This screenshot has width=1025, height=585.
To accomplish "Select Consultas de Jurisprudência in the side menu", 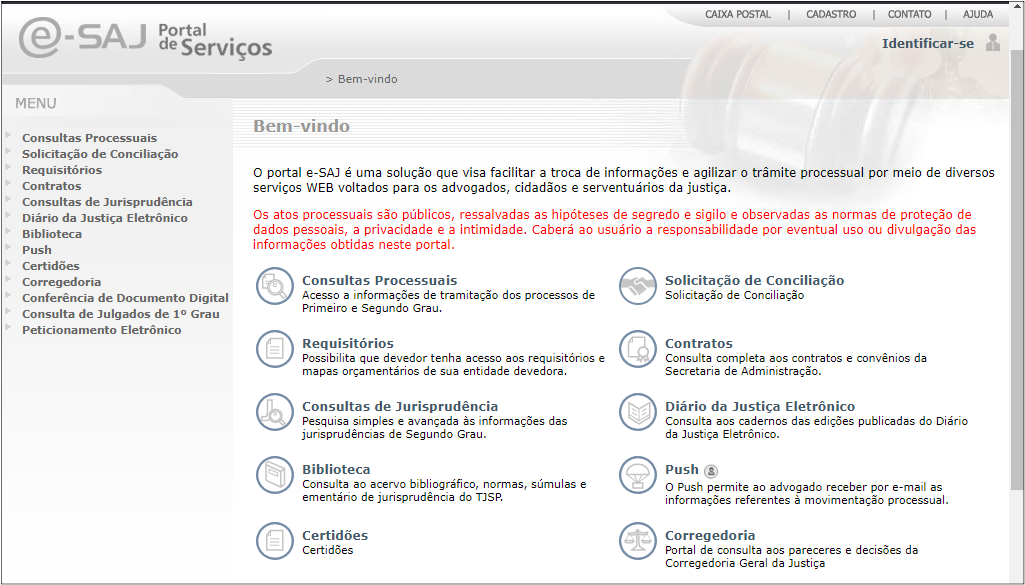I will 107,202.
